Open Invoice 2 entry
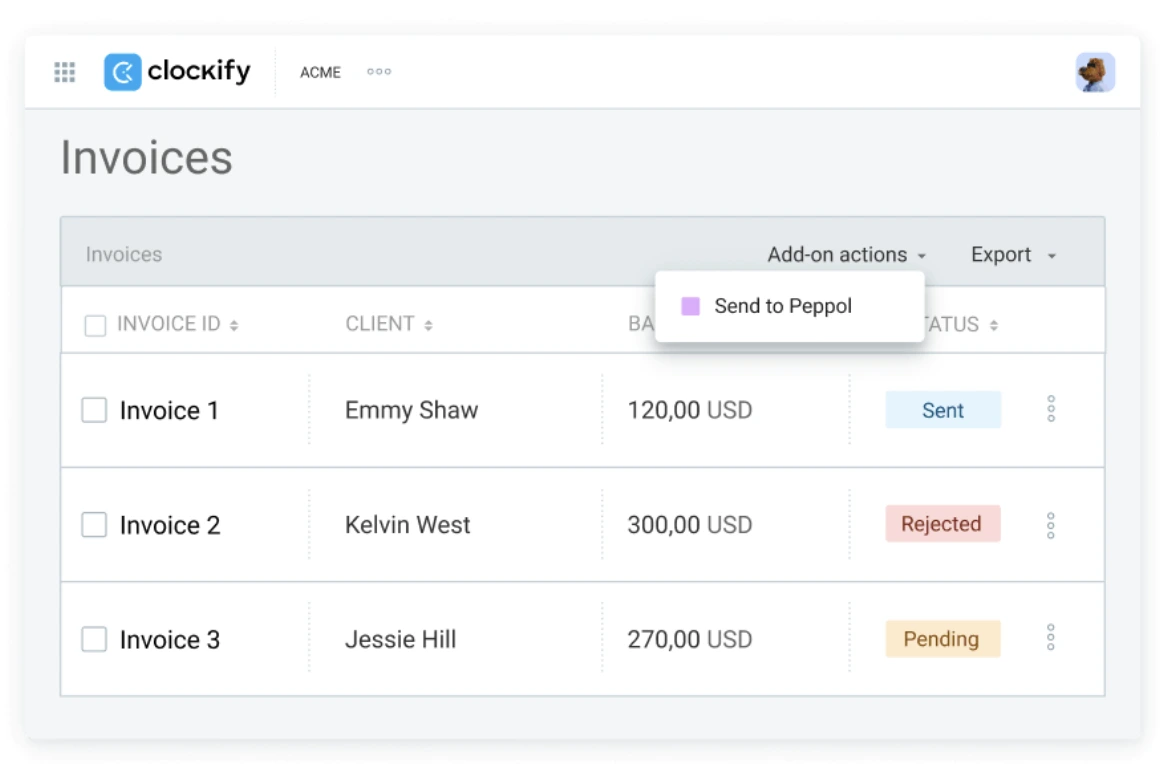This screenshot has height=772, width=1170. tap(169, 525)
